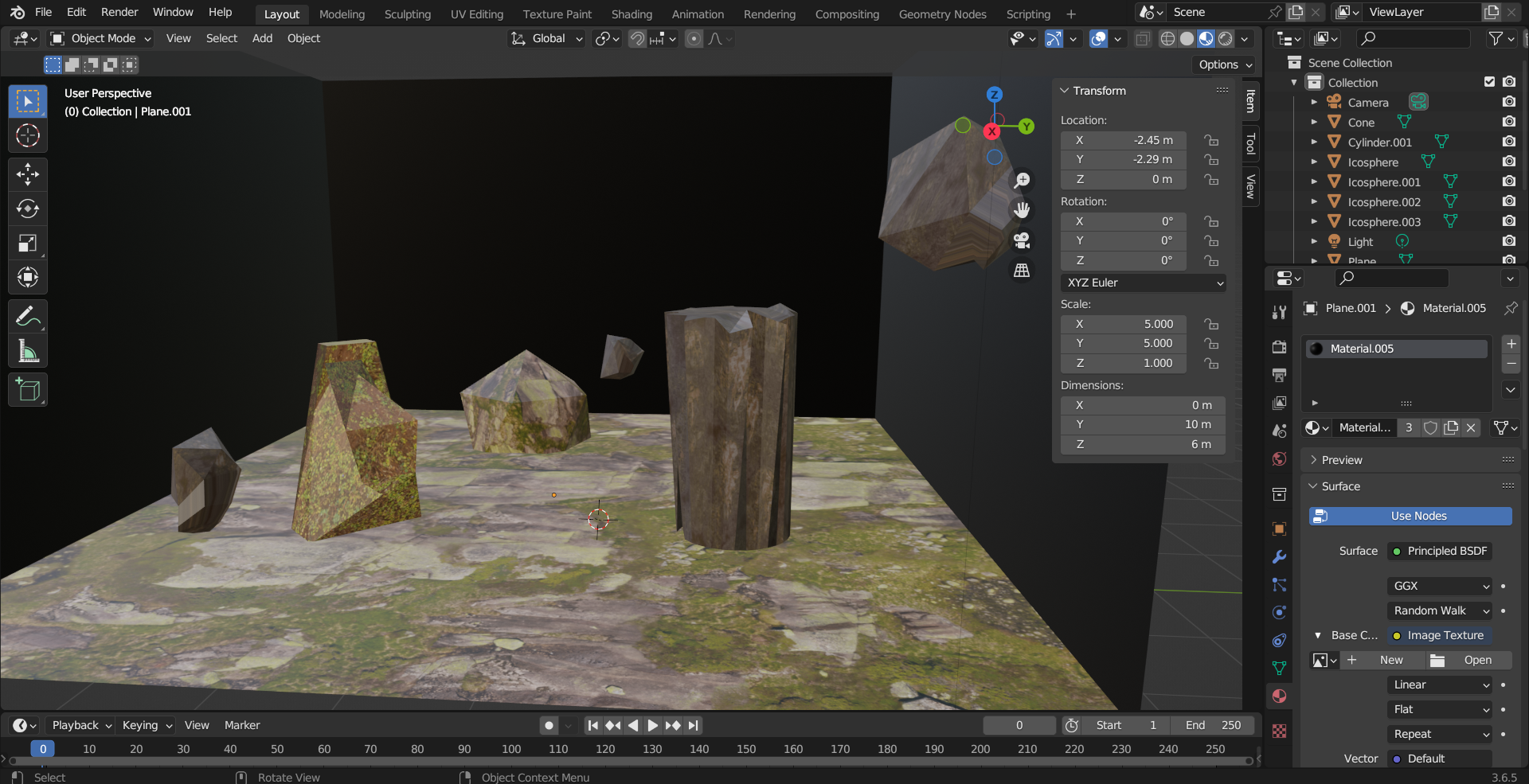The height and width of the screenshot is (784, 1529).
Task: Switch perspective/orthographic grid icon
Action: point(1022,271)
